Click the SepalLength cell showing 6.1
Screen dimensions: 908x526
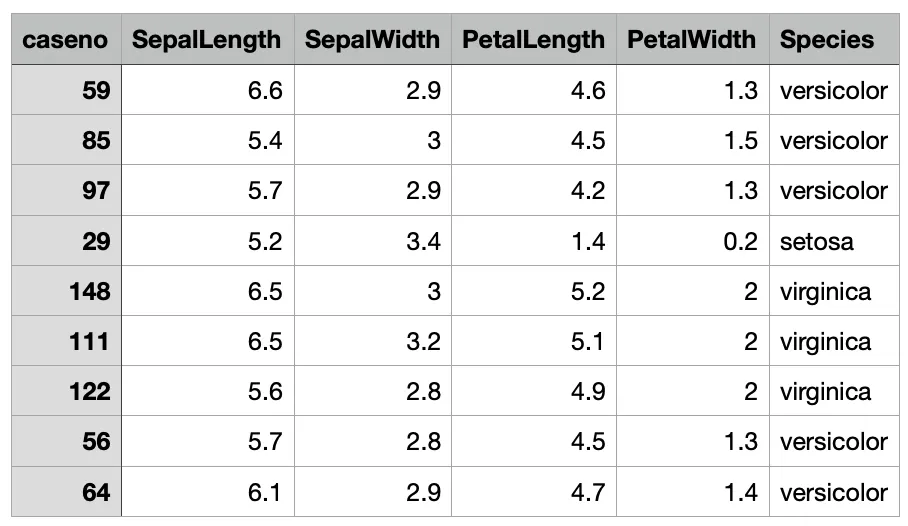point(207,492)
